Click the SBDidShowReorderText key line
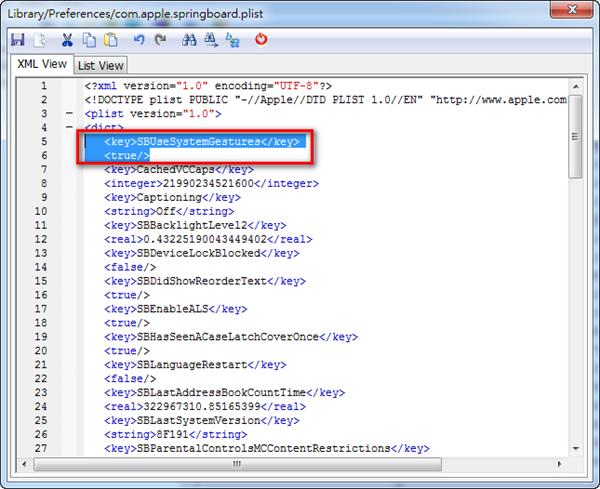This screenshot has width=600, height=489. pos(205,281)
